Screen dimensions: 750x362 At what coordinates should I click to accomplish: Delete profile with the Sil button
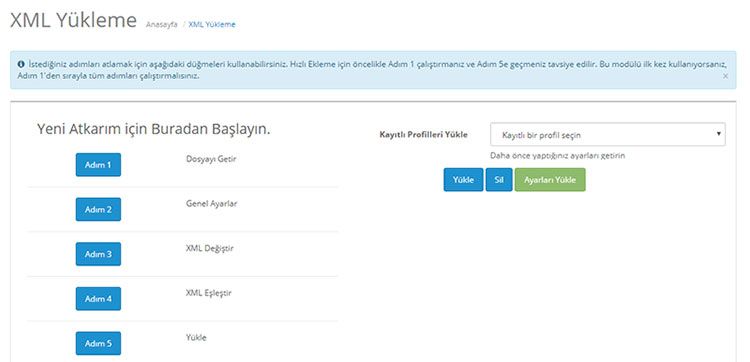point(499,180)
